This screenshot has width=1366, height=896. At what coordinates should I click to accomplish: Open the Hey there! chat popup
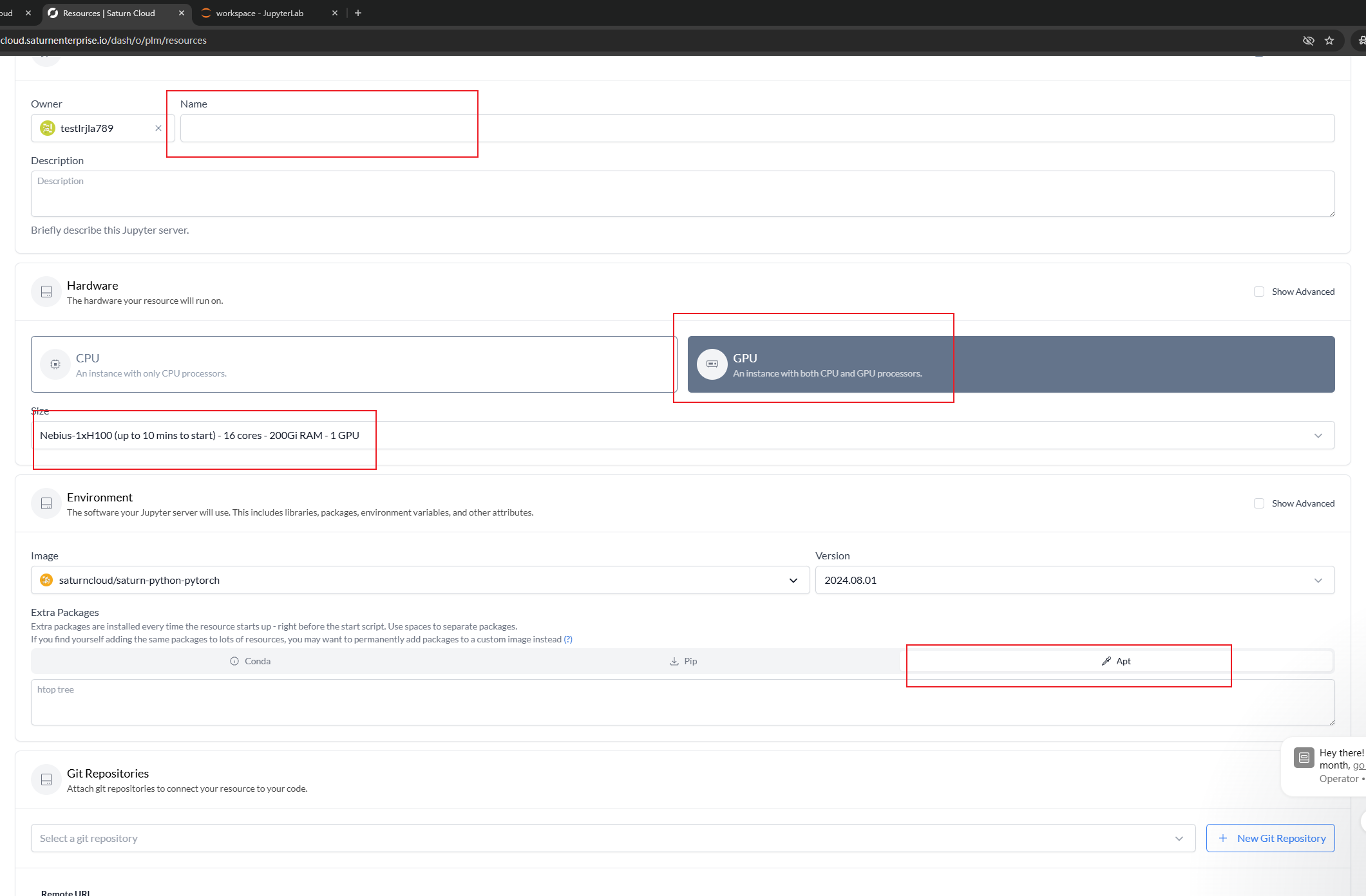click(x=1324, y=767)
